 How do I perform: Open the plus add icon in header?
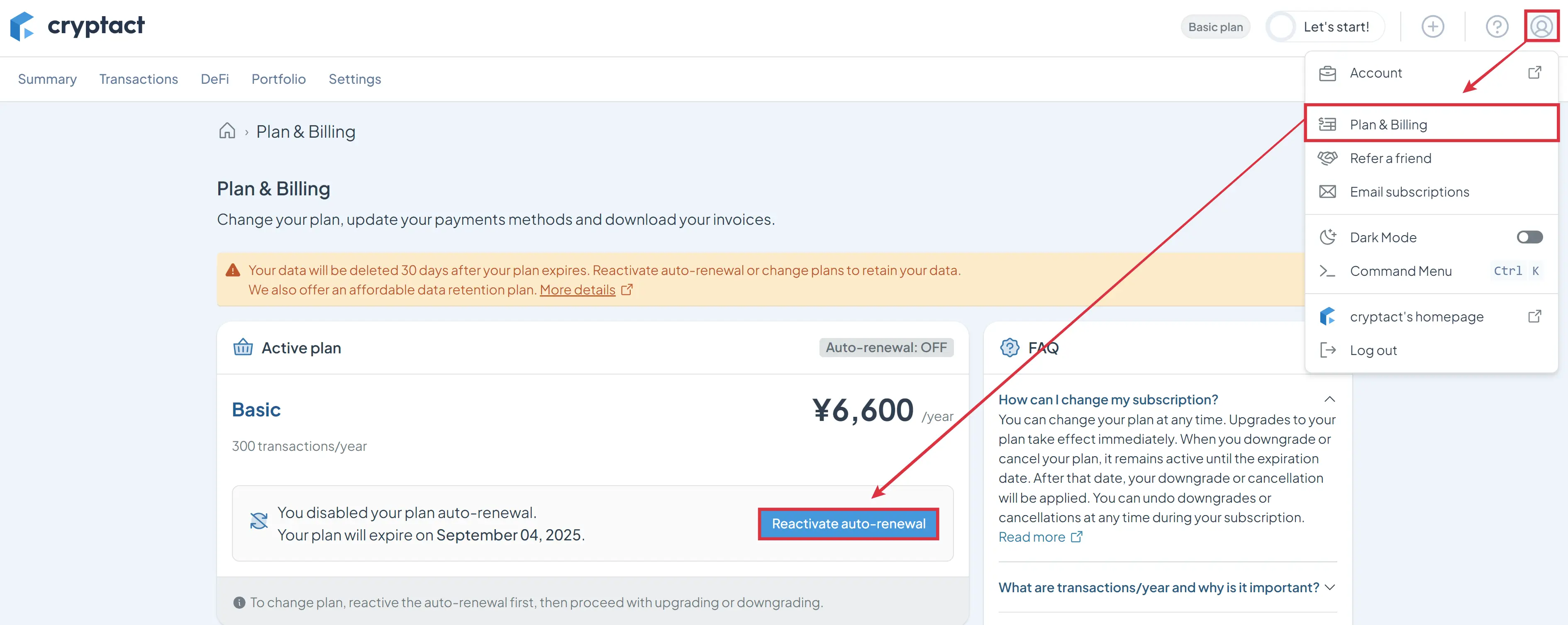(x=1432, y=27)
